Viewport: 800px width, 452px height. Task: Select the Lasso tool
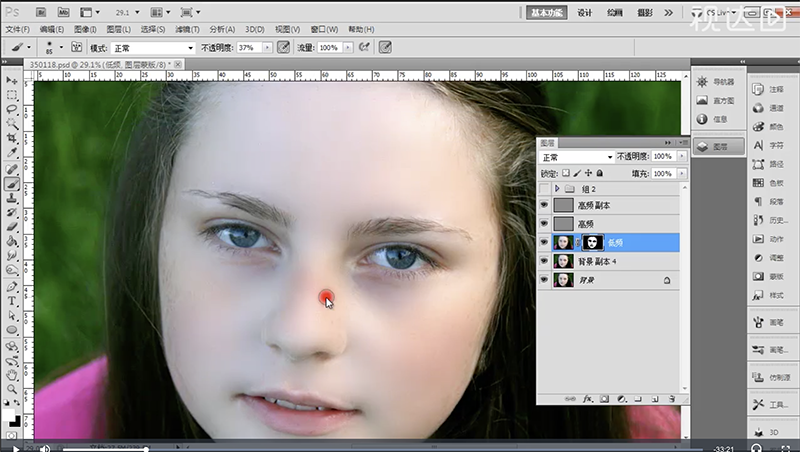pyautogui.click(x=12, y=110)
